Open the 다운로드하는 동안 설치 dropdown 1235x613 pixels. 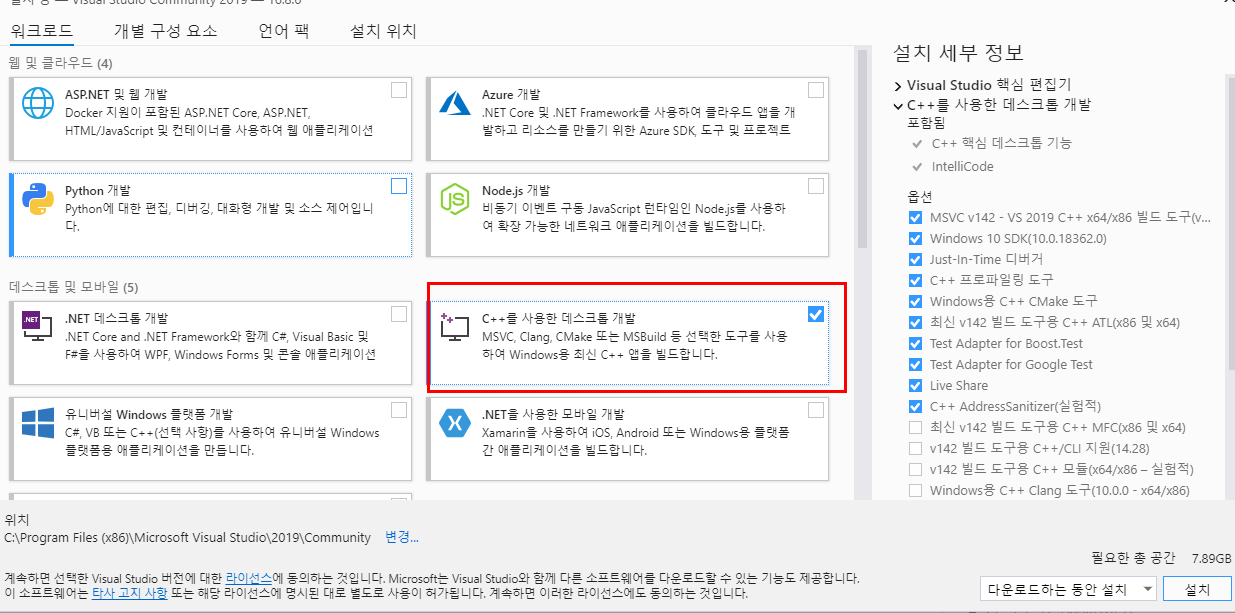pos(1068,588)
